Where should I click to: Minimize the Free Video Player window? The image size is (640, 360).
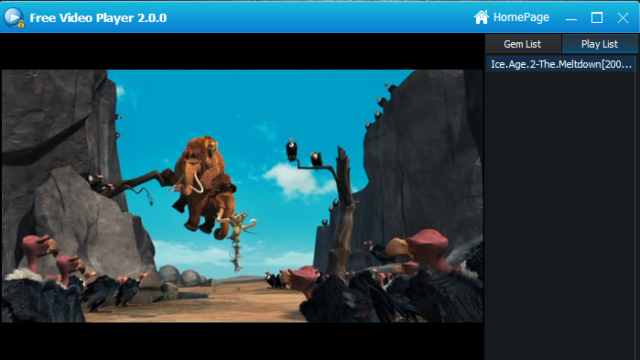click(x=571, y=18)
